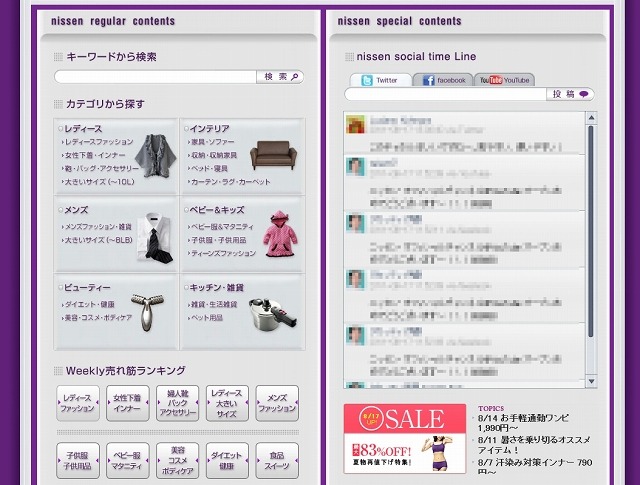Open ベッド・寝具 link
The height and width of the screenshot is (485, 640).
[209, 168]
